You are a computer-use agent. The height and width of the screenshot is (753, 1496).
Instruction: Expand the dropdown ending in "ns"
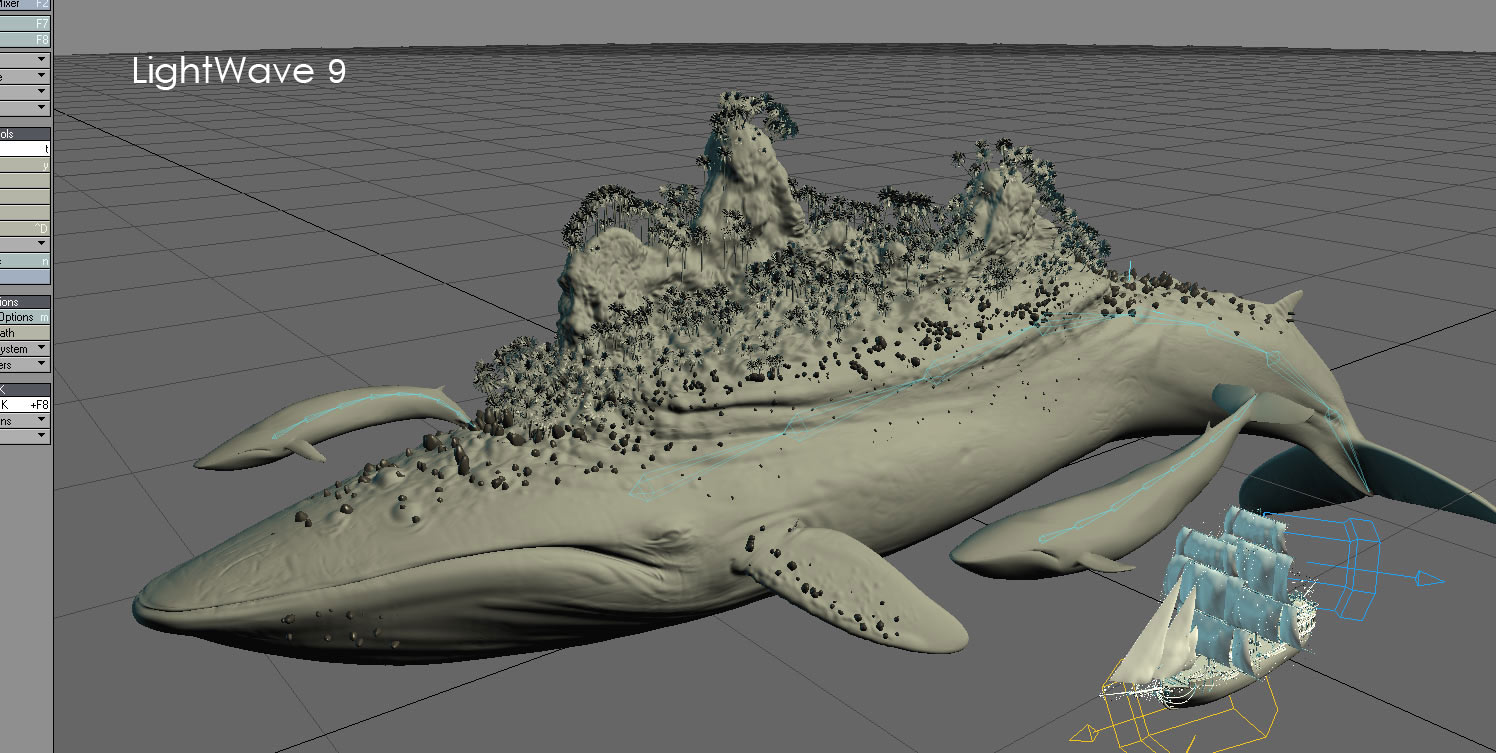tap(25, 421)
